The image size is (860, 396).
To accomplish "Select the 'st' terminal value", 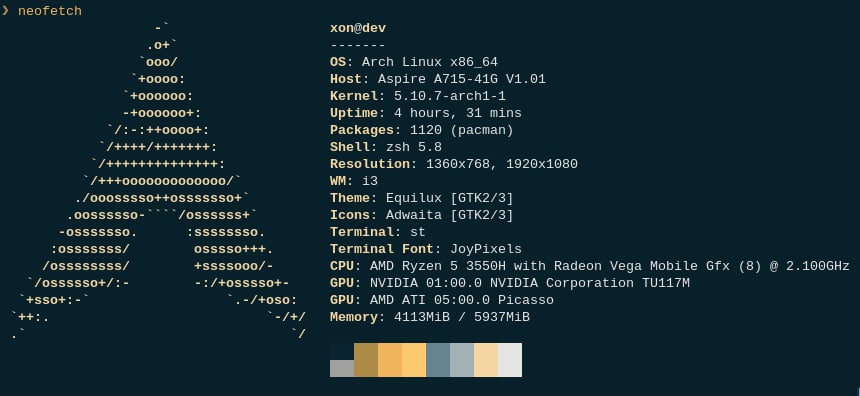I will (x=418, y=232).
